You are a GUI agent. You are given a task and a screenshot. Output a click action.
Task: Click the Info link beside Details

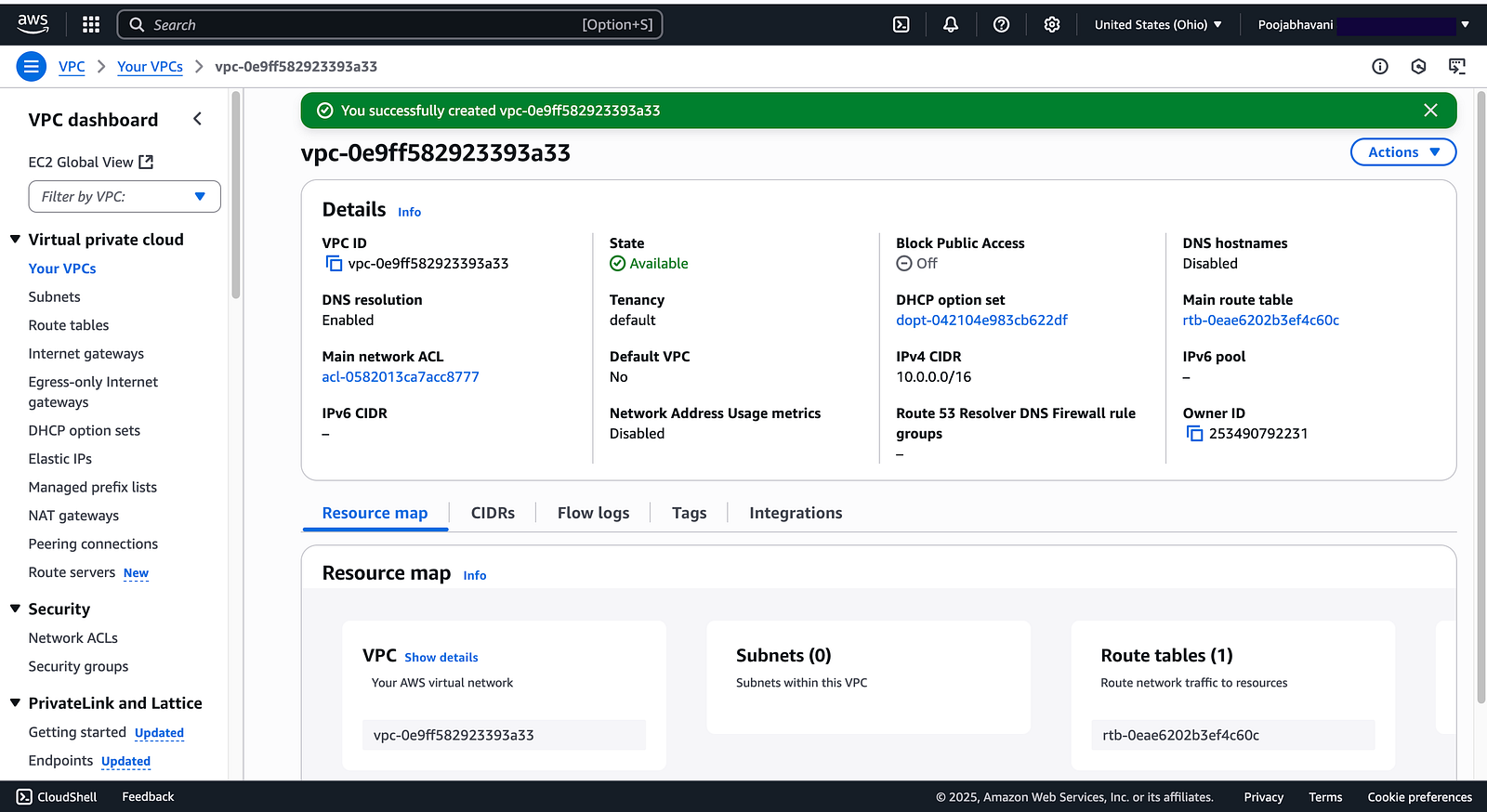[409, 212]
